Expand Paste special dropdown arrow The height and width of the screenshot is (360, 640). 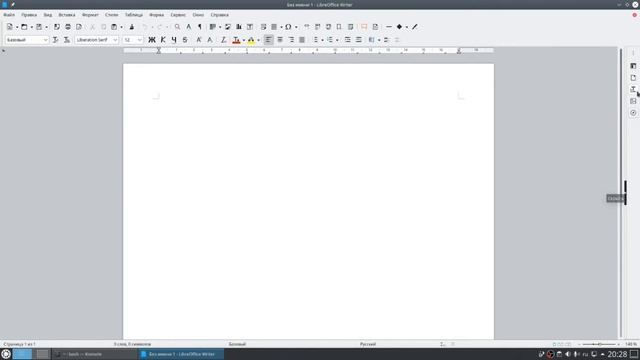(122, 27)
